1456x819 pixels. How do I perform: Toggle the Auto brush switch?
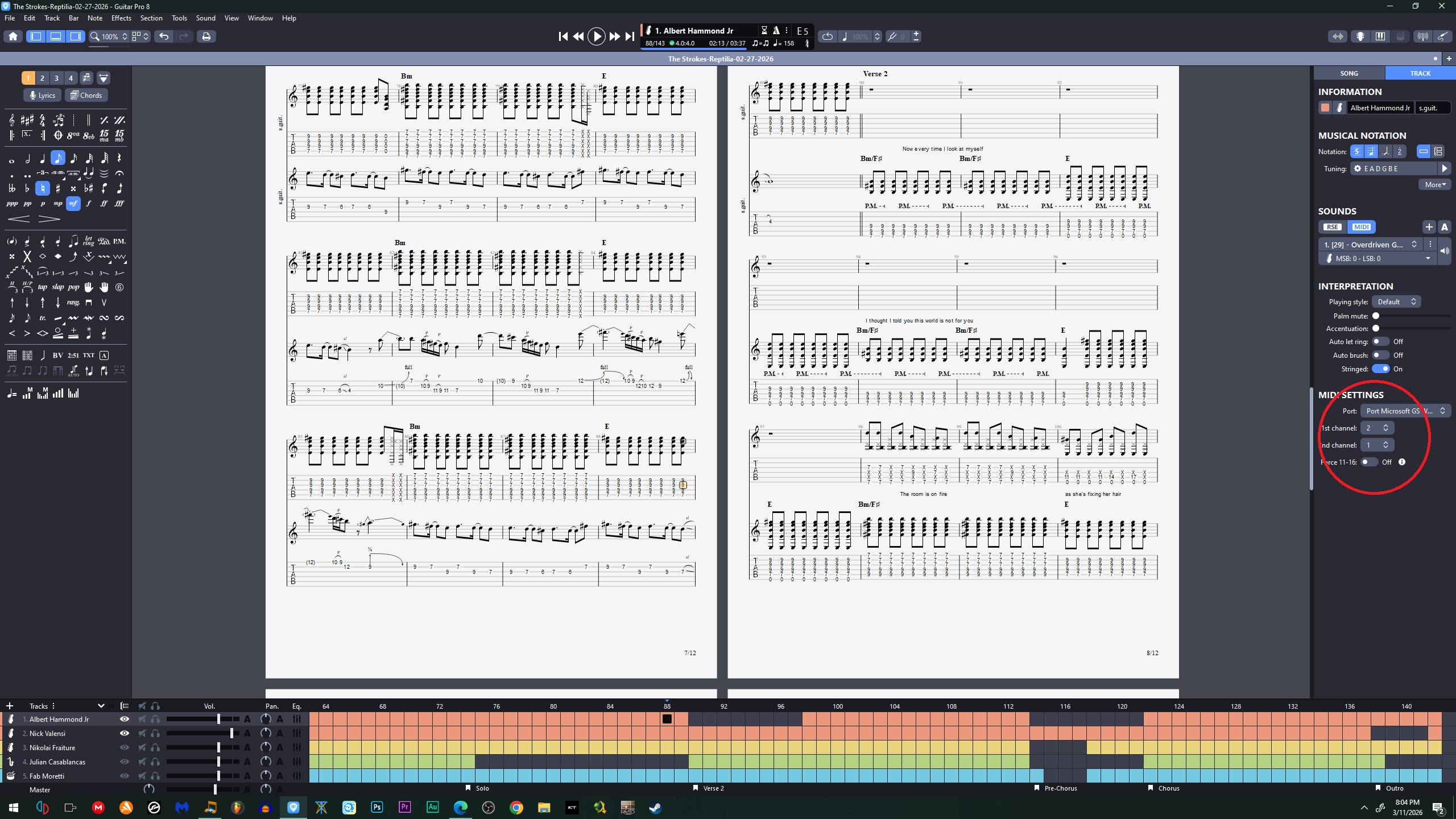pyautogui.click(x=1380, y=355)
